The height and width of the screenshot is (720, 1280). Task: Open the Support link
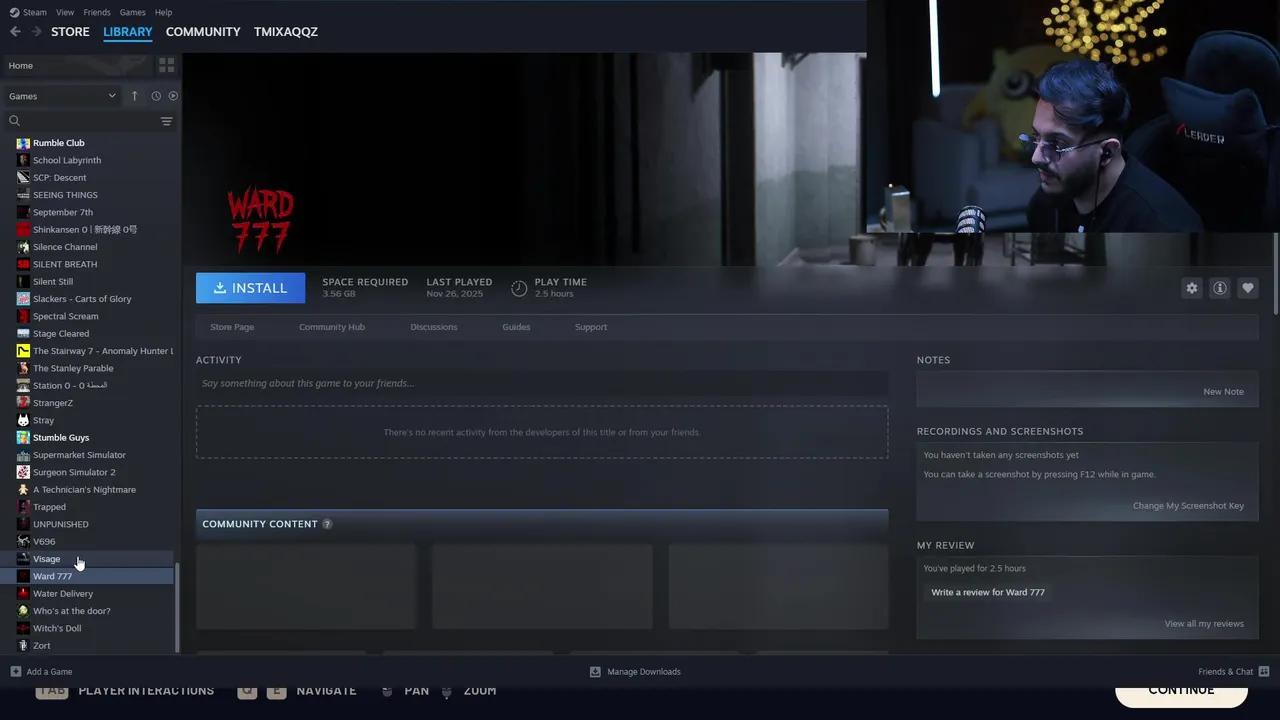click(x=591, y=327)
